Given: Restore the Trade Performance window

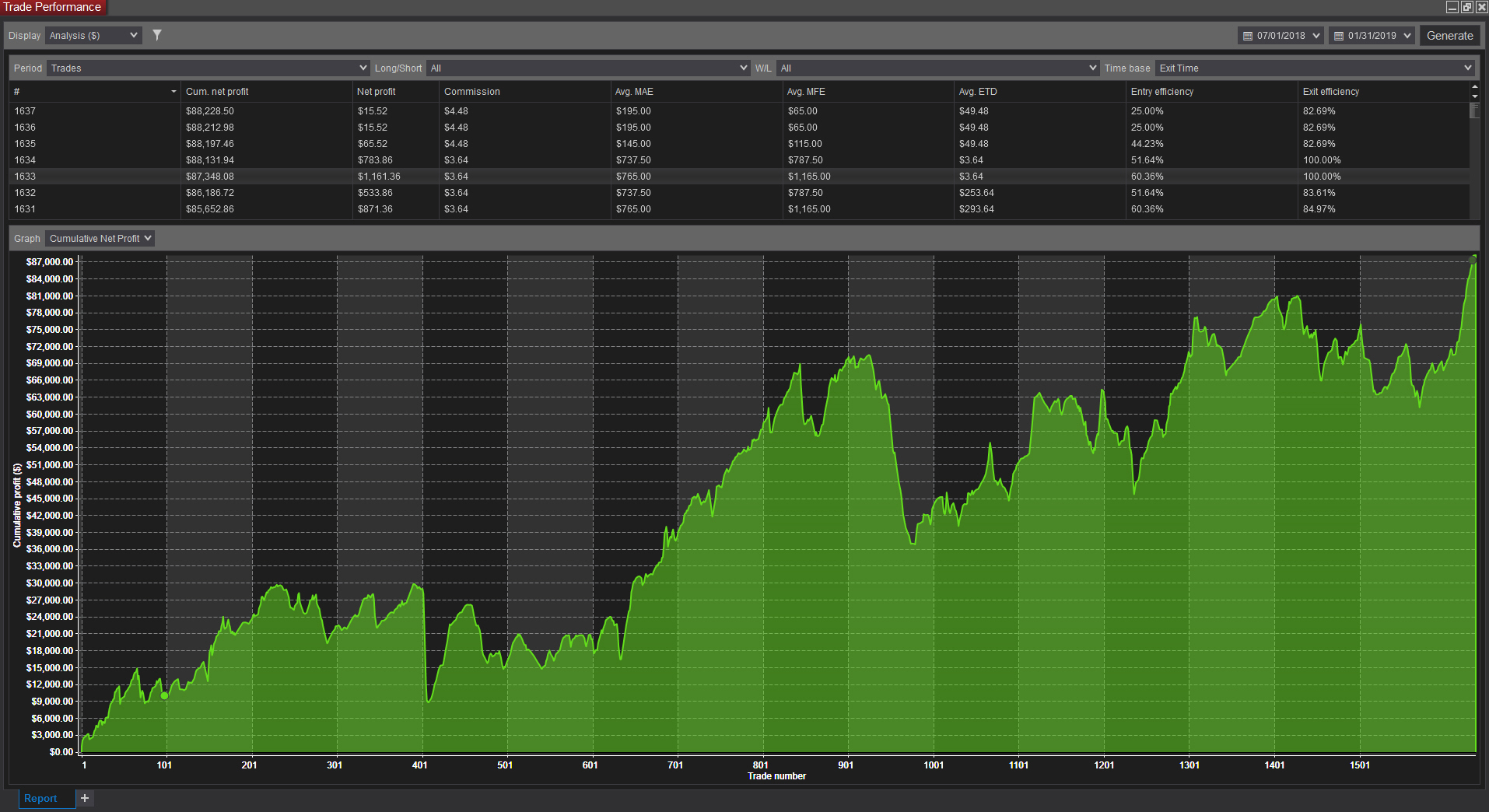Looking at the screenshot, I should 1466,7.
